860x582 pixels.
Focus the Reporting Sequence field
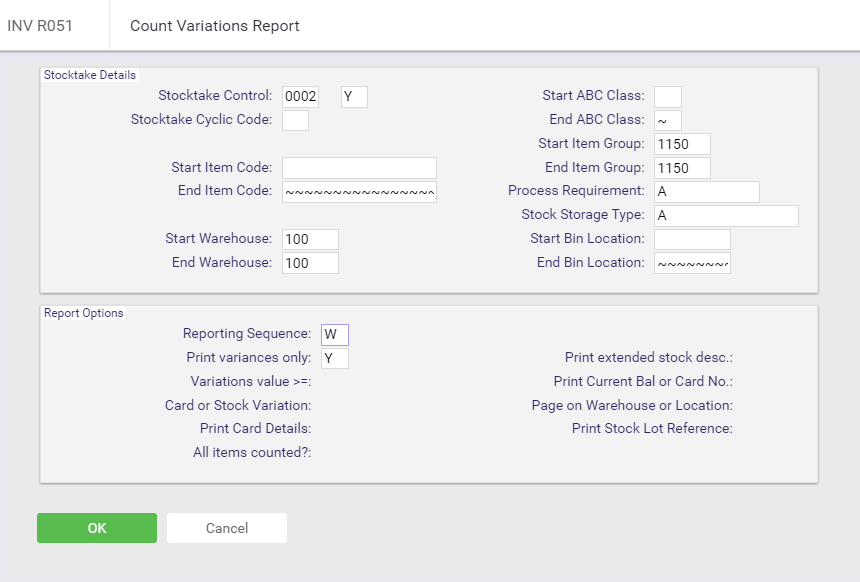(x=335, y=335)
